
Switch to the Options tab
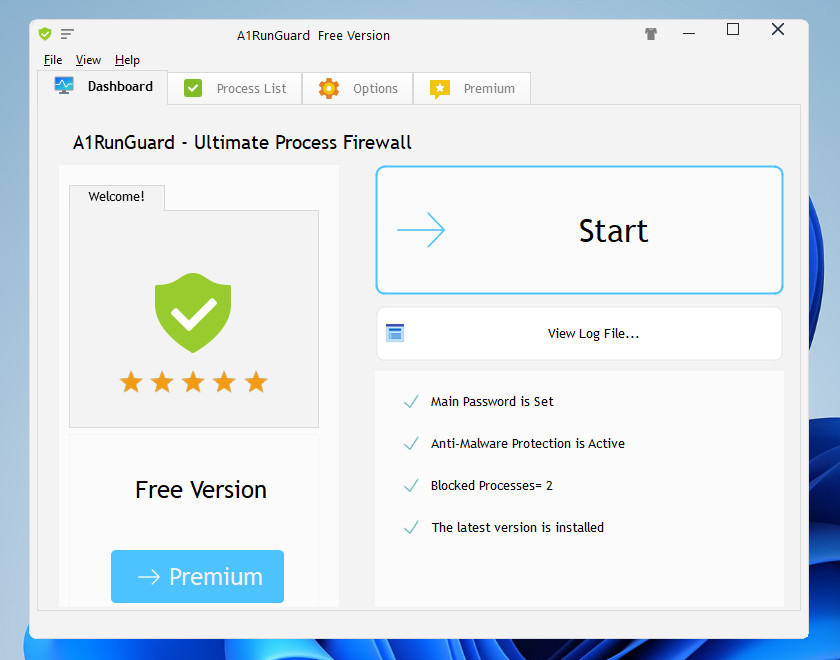(358, 88)
